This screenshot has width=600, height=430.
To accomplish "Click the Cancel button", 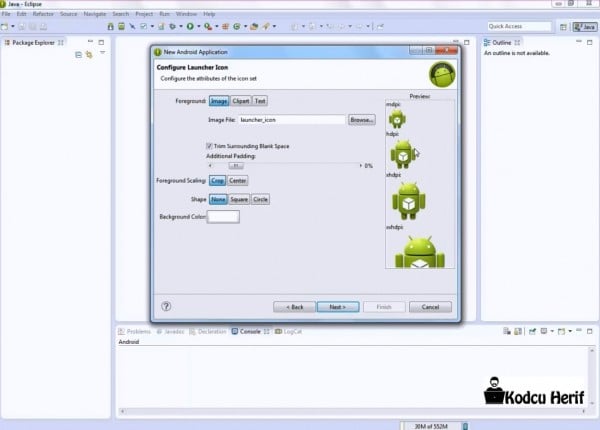I will pyautogui.click(x=430, y=307).
